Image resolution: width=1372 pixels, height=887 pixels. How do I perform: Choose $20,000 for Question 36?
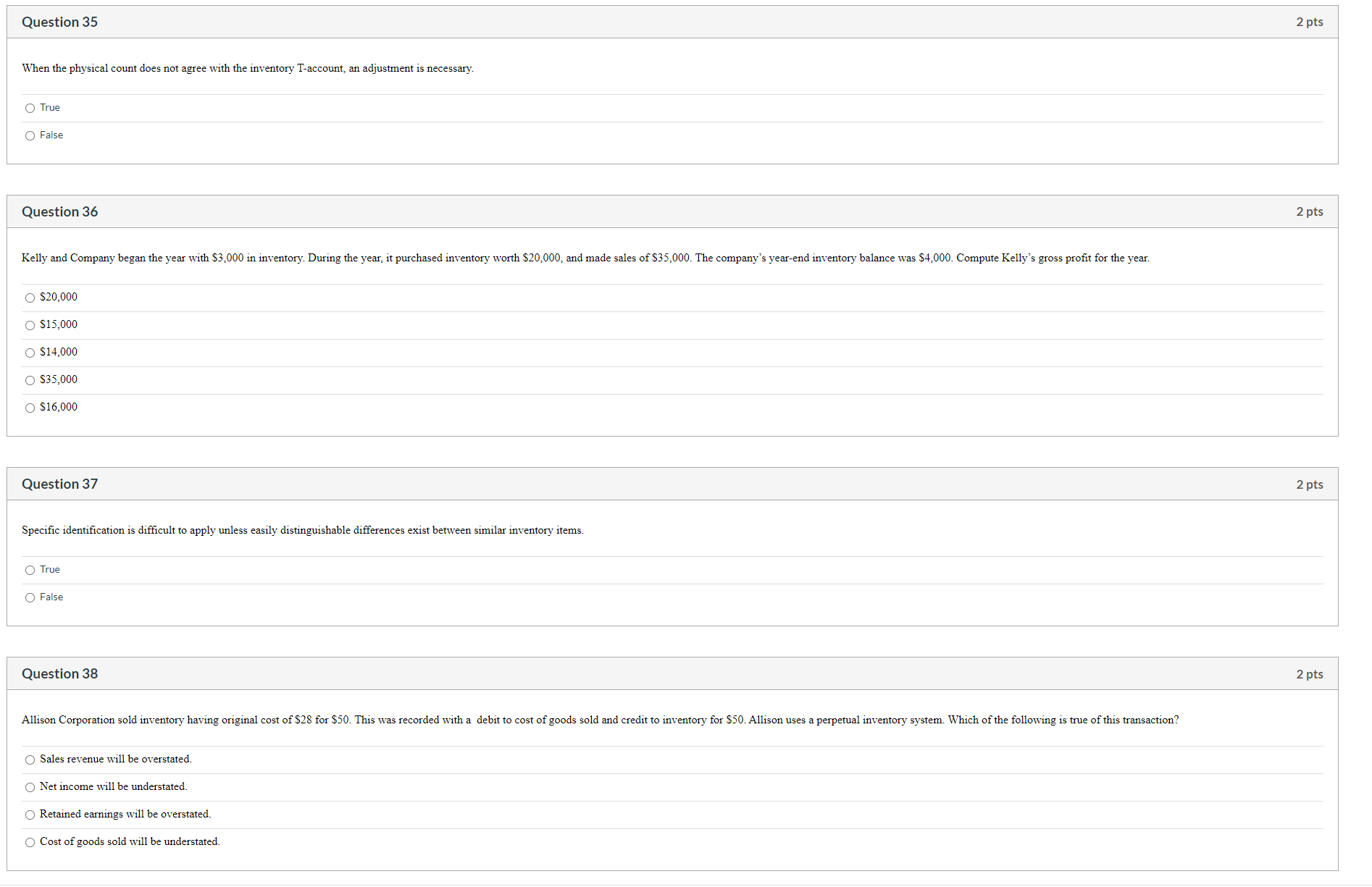30,298
